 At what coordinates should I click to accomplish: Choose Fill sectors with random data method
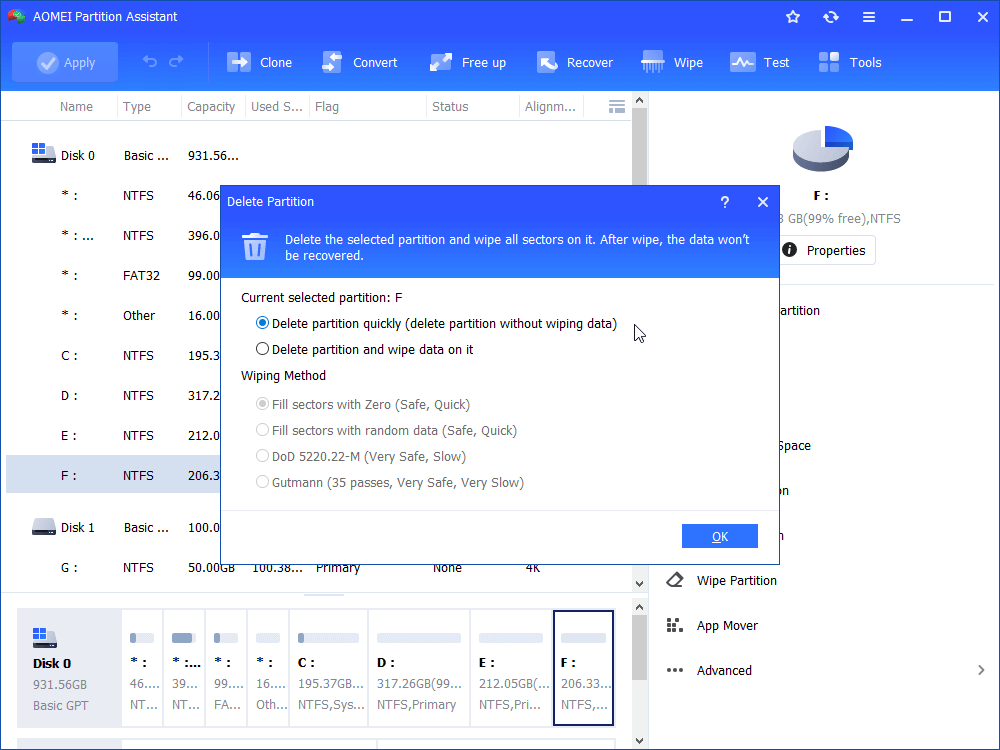tap(386, 430)
